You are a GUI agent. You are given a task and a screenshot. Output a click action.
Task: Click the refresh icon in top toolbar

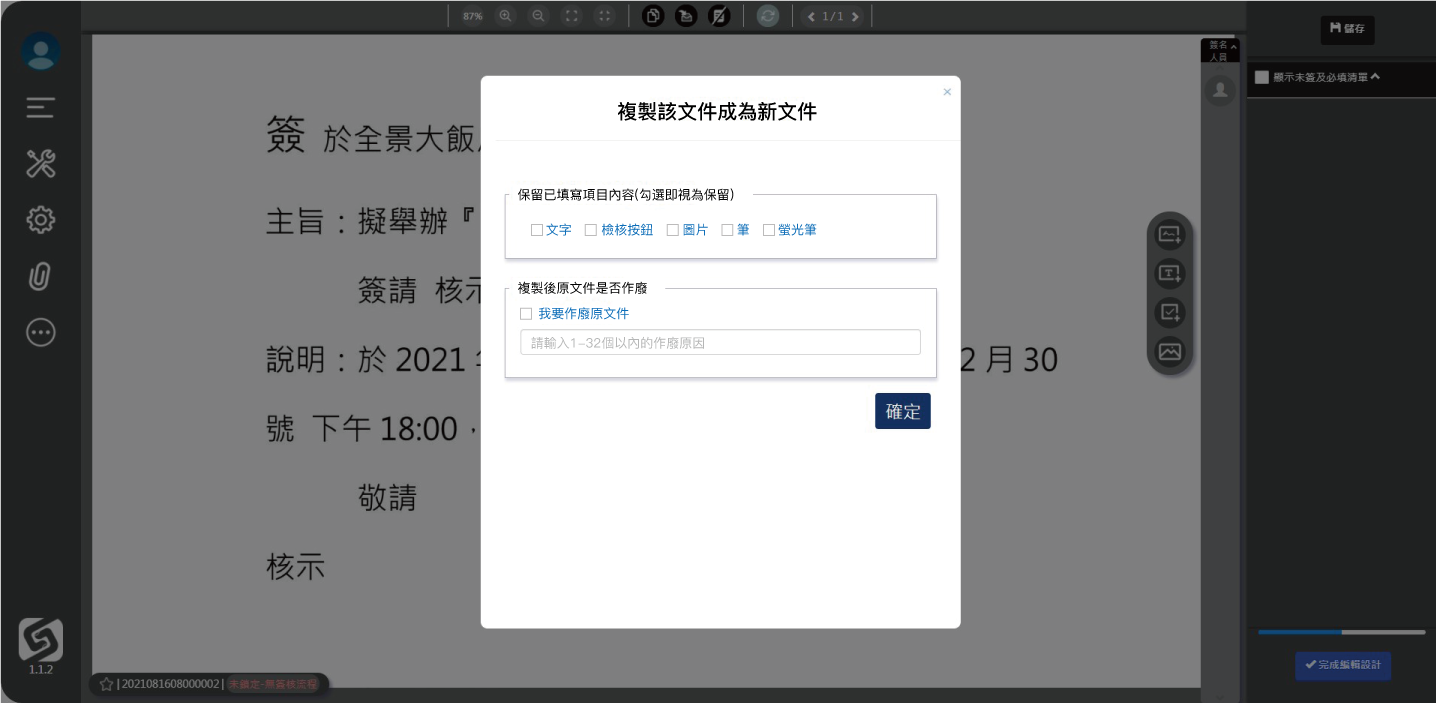pyautogui.click(x=767, y=16)
